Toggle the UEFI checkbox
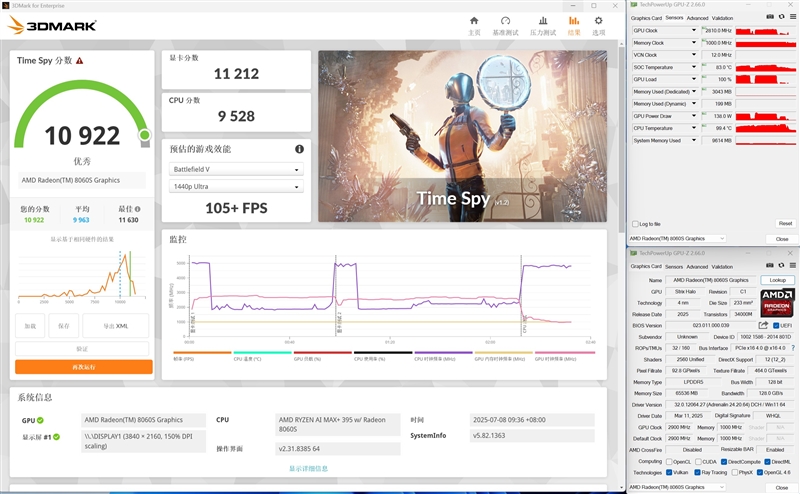The image size is (800, 494). pos(776,325)
